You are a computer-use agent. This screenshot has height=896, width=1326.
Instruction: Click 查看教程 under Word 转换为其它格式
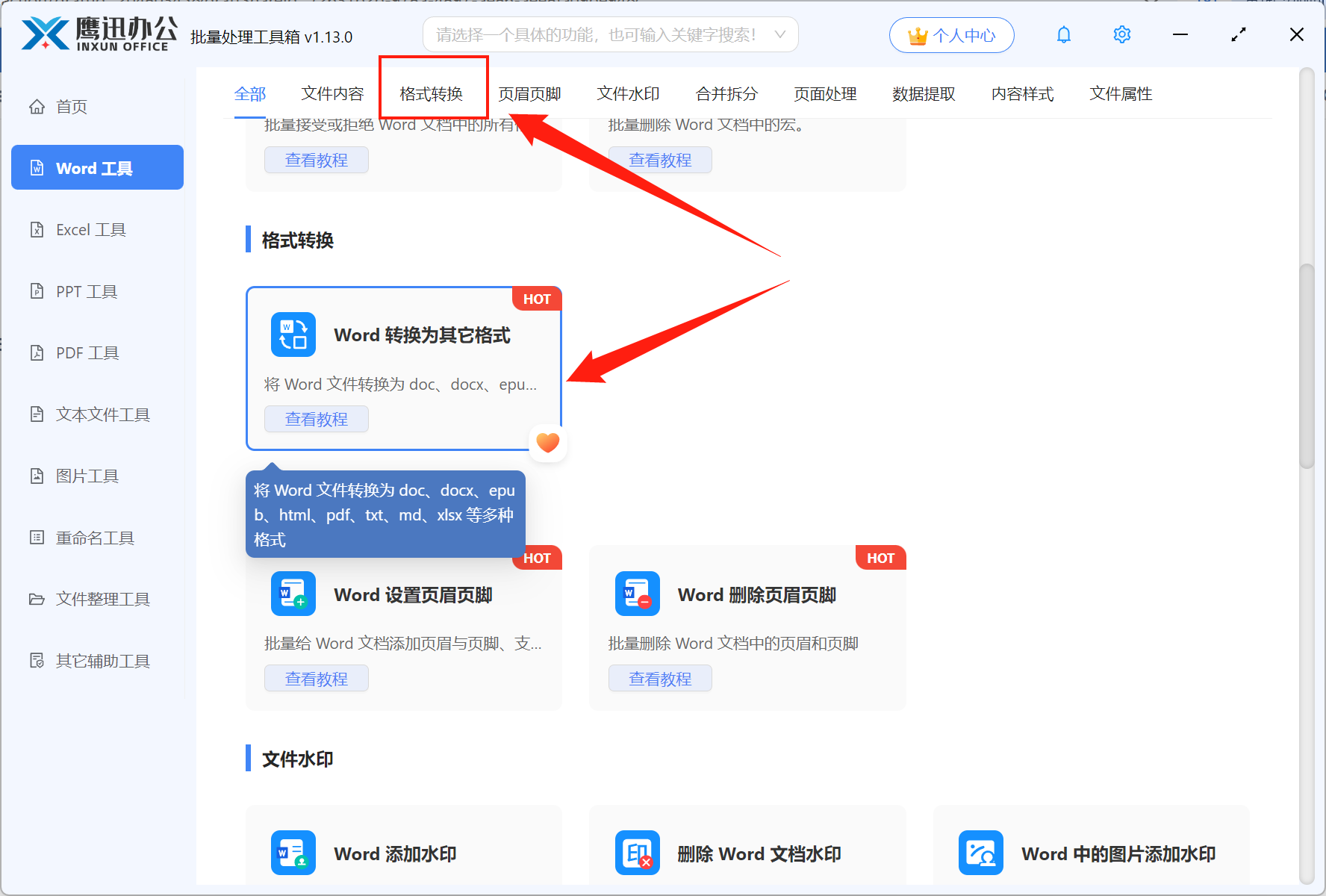316,419
